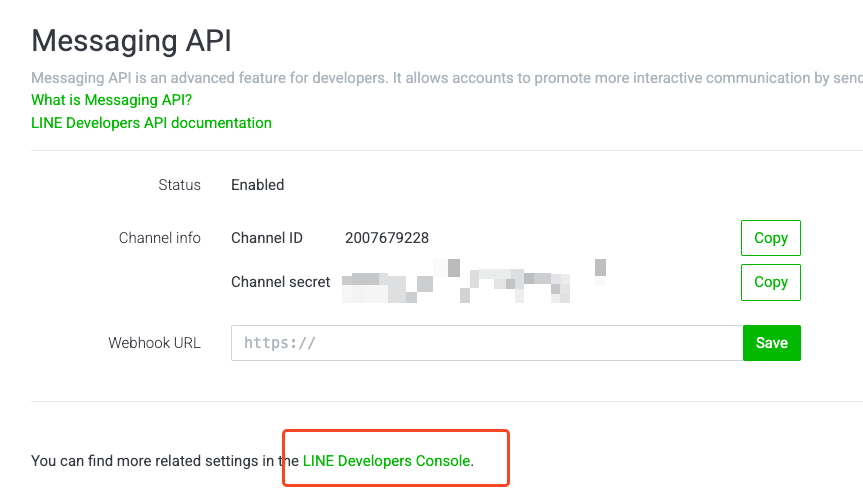Select the Webhook URL label
Viewport: 863px width, 502px height.
[154, 343]
